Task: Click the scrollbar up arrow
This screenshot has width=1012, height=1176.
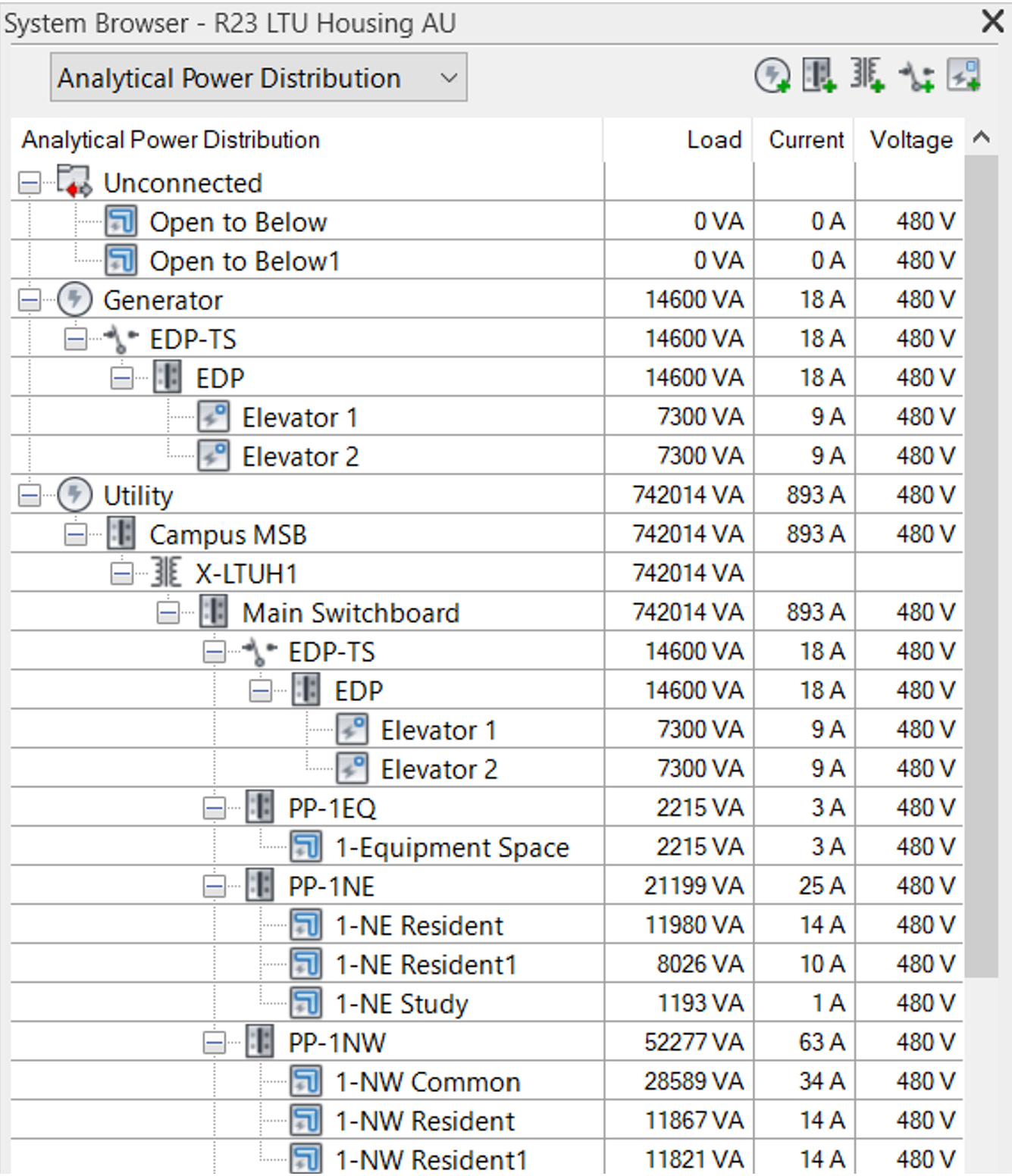Action: coord(982,138)
